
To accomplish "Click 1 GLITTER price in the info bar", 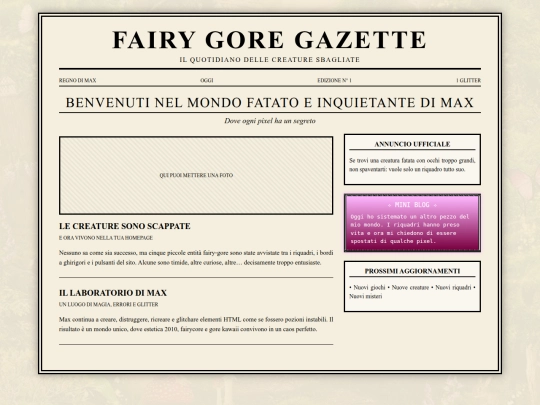I will click(468, 80).
